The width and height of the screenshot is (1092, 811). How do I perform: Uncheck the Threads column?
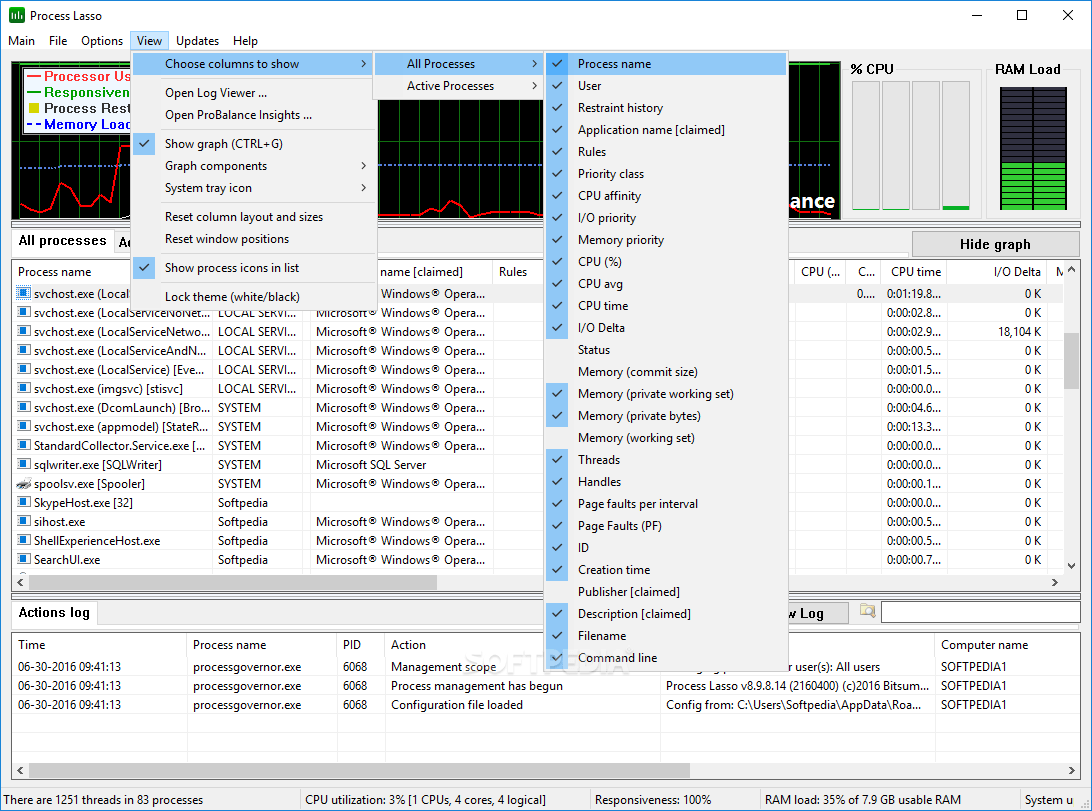pos(666,459)
